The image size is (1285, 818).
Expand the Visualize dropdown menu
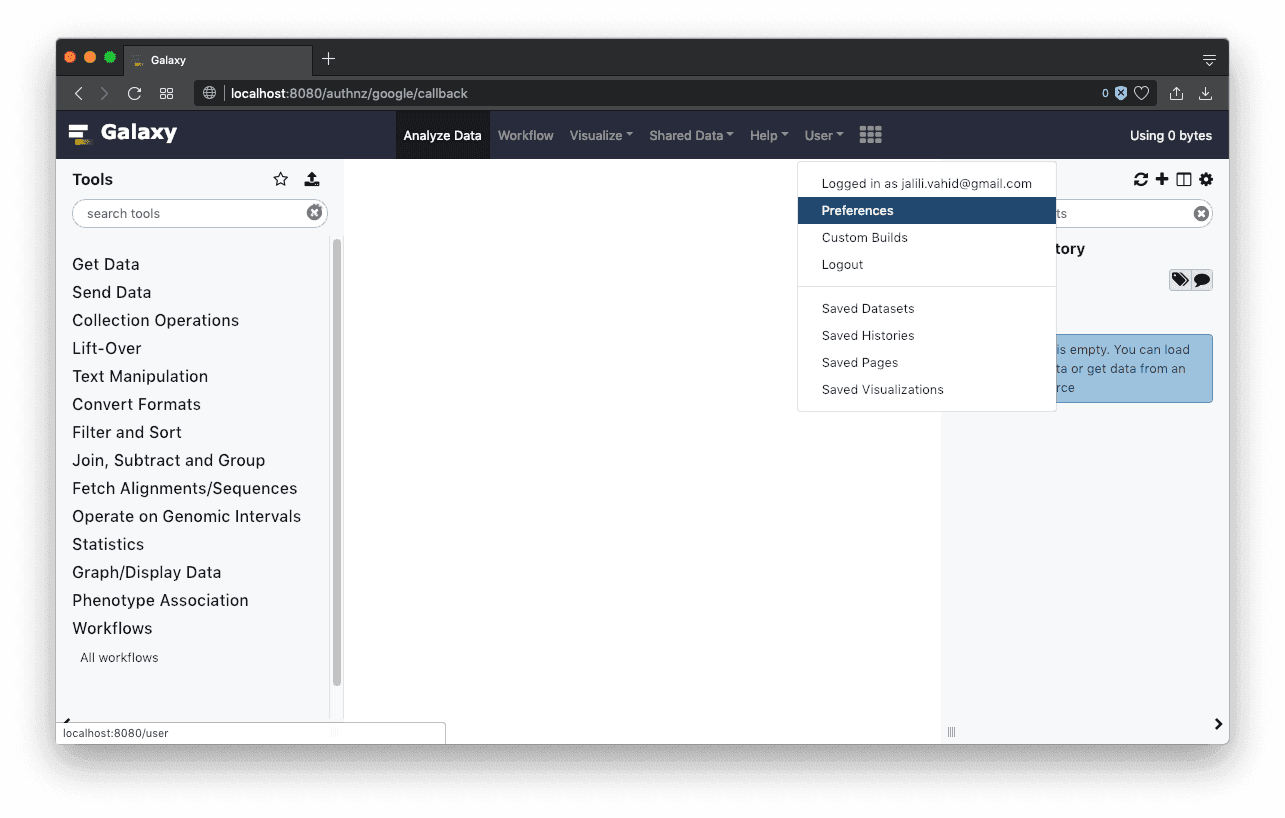[601, 135]
